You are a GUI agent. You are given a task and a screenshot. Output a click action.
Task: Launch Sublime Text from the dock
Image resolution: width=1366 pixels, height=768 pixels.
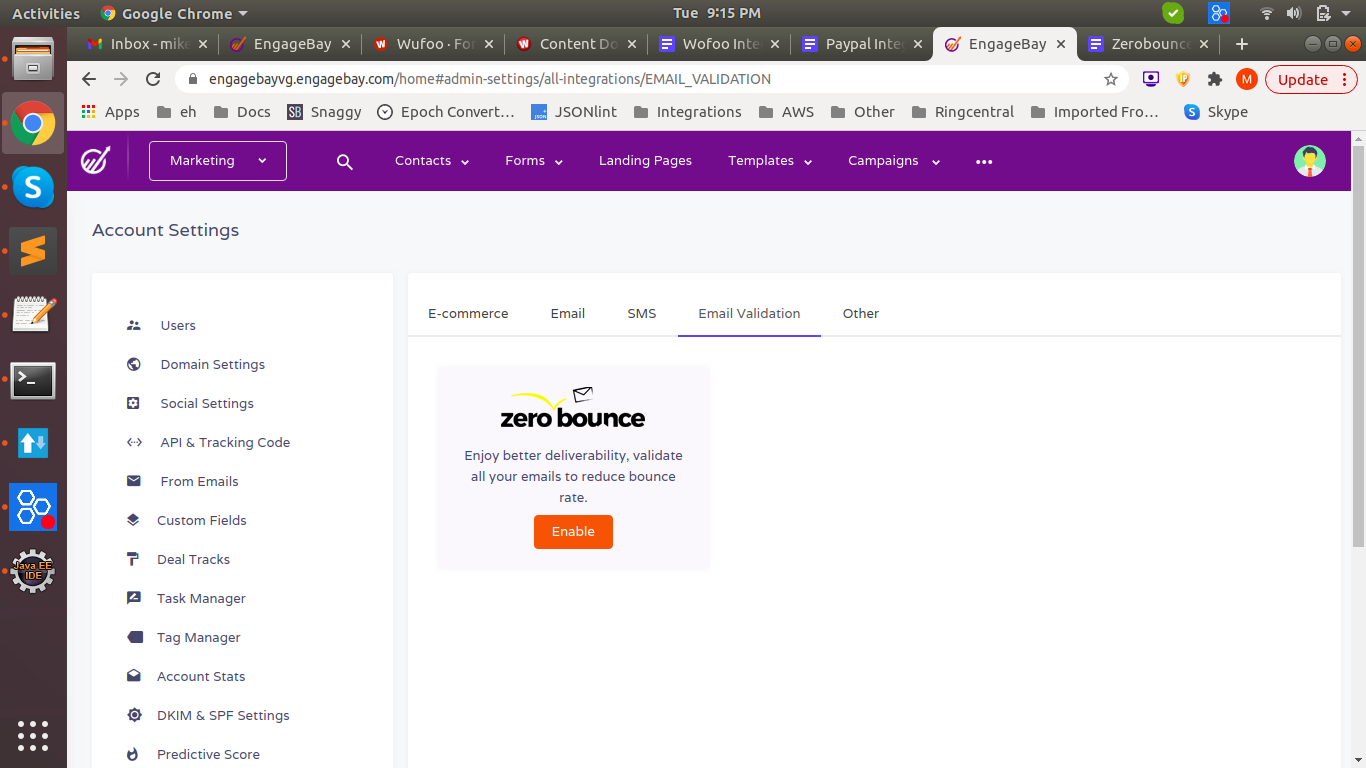pos(33,251)
